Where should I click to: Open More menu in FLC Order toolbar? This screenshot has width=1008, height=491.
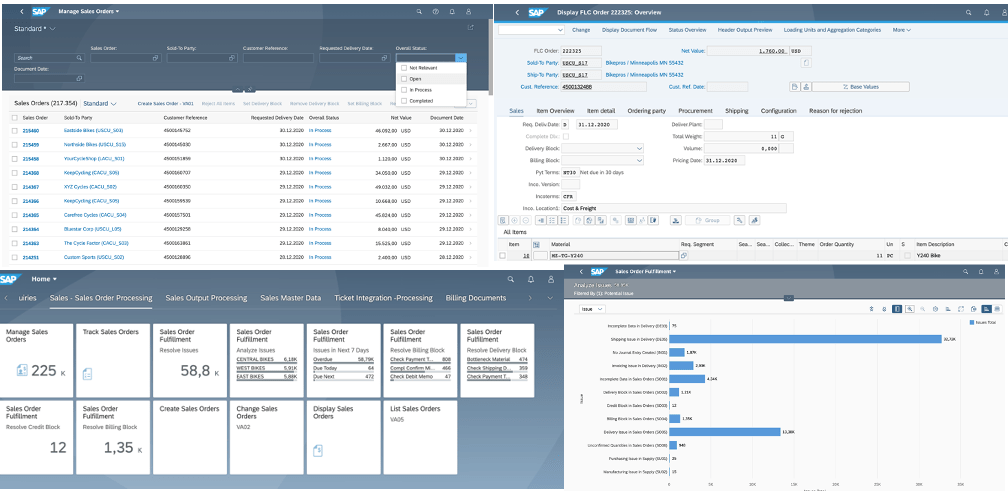(x=901, y=30)
